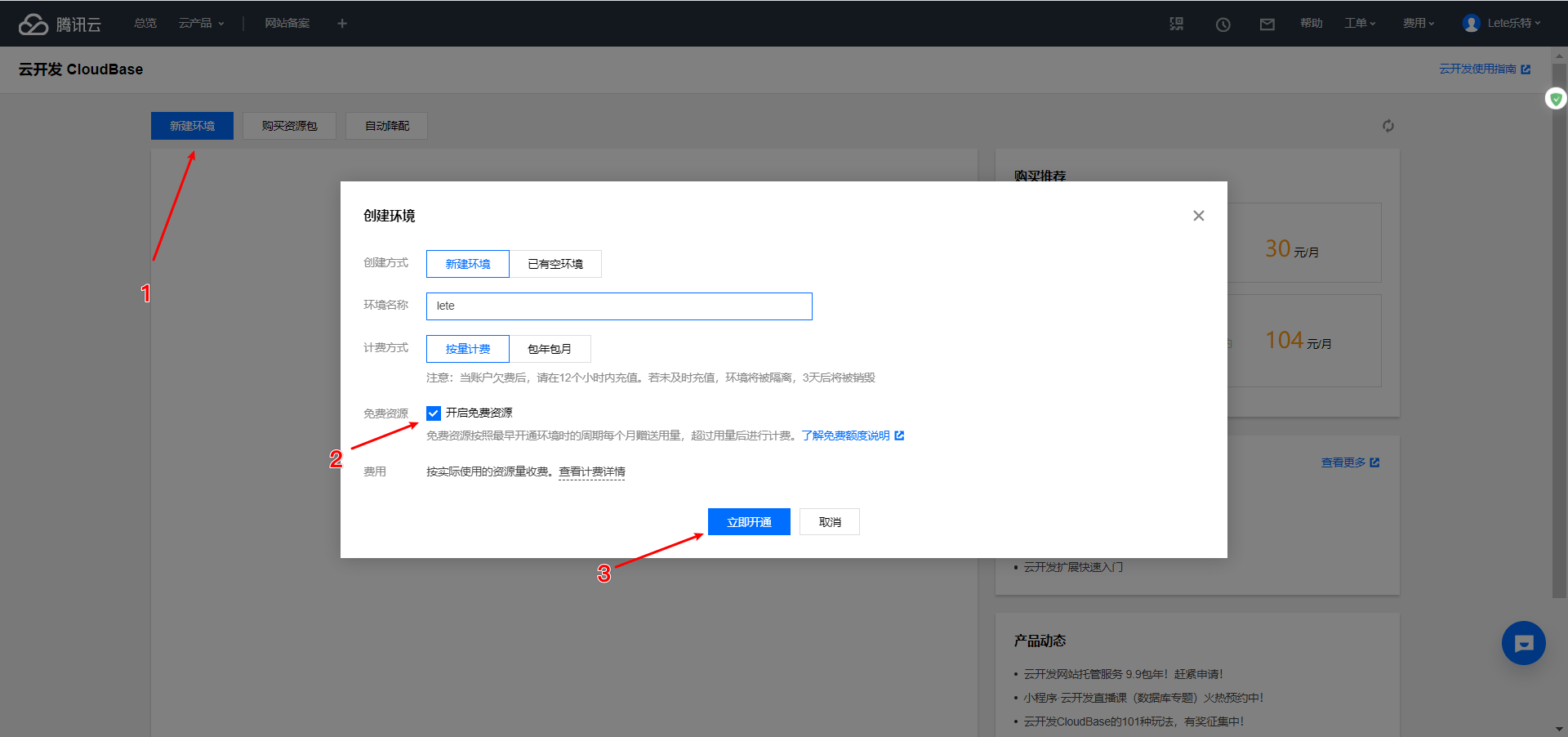Select 包年包月 billing method
Image resolution: width=1568 pixels, height=737 pixels.
click(x=550, y=349)
